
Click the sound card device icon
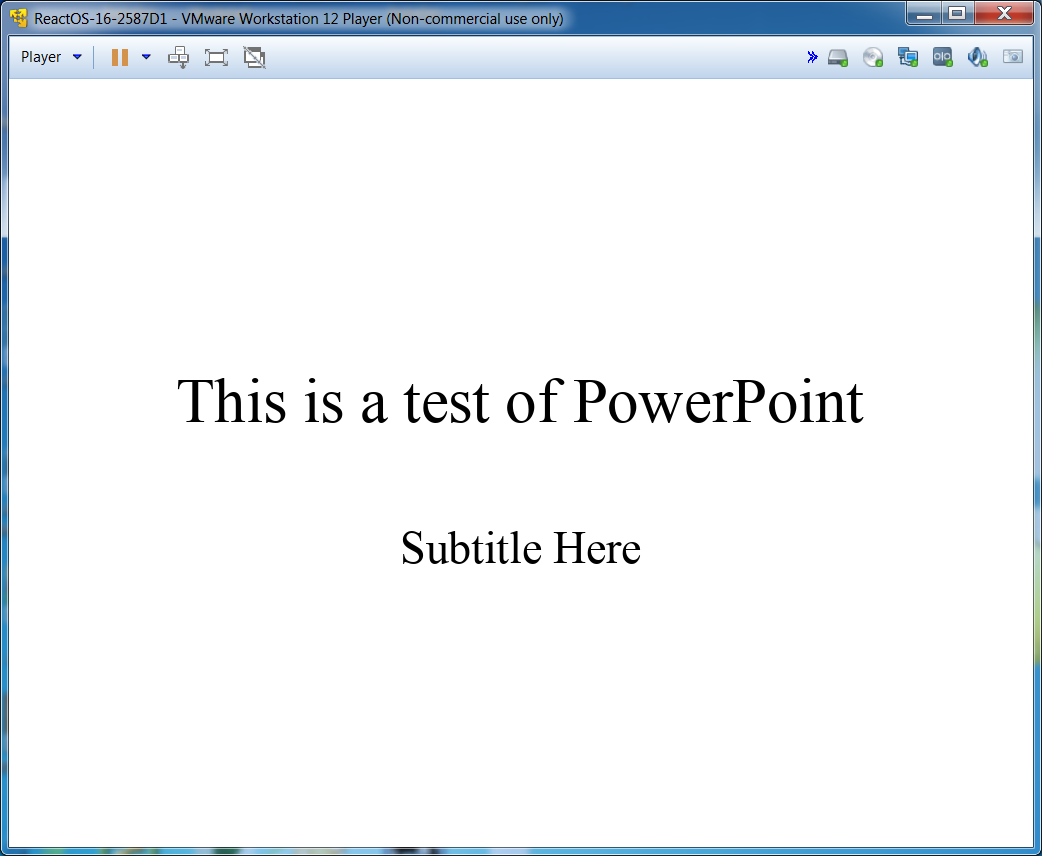(x=978, y=57)
